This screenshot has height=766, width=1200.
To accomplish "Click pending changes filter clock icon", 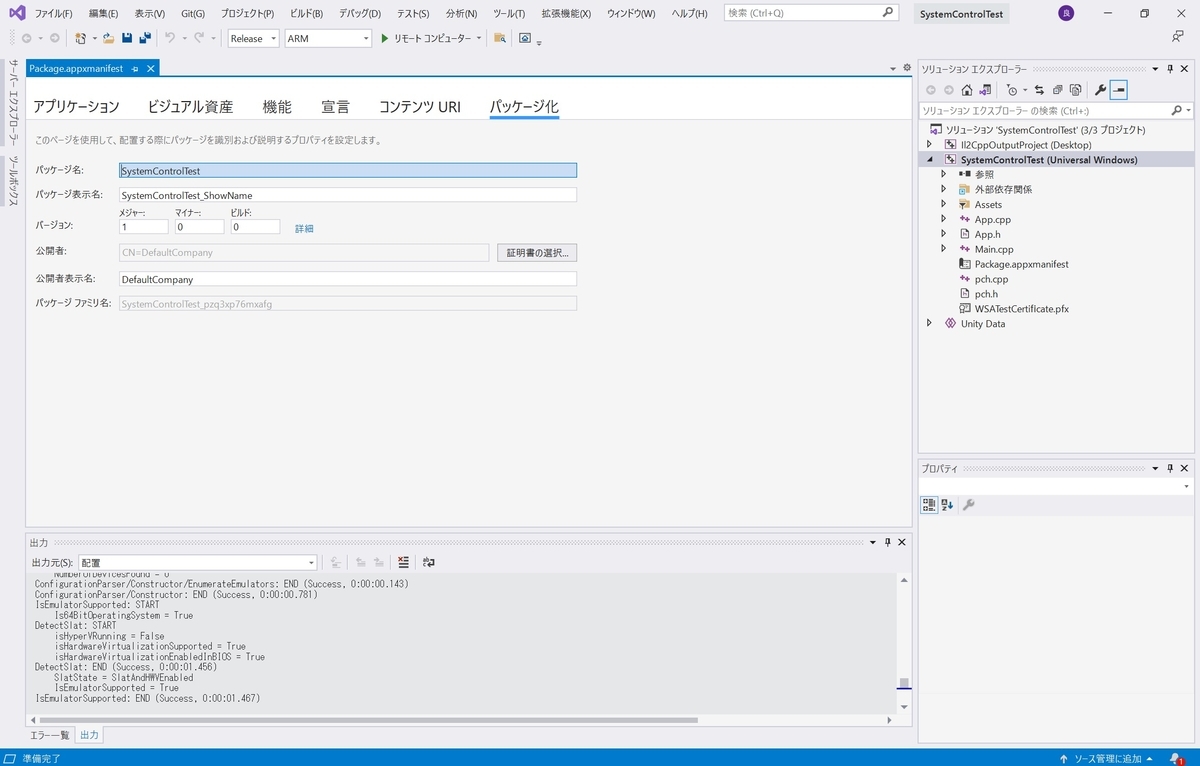I will point(1011,90).
